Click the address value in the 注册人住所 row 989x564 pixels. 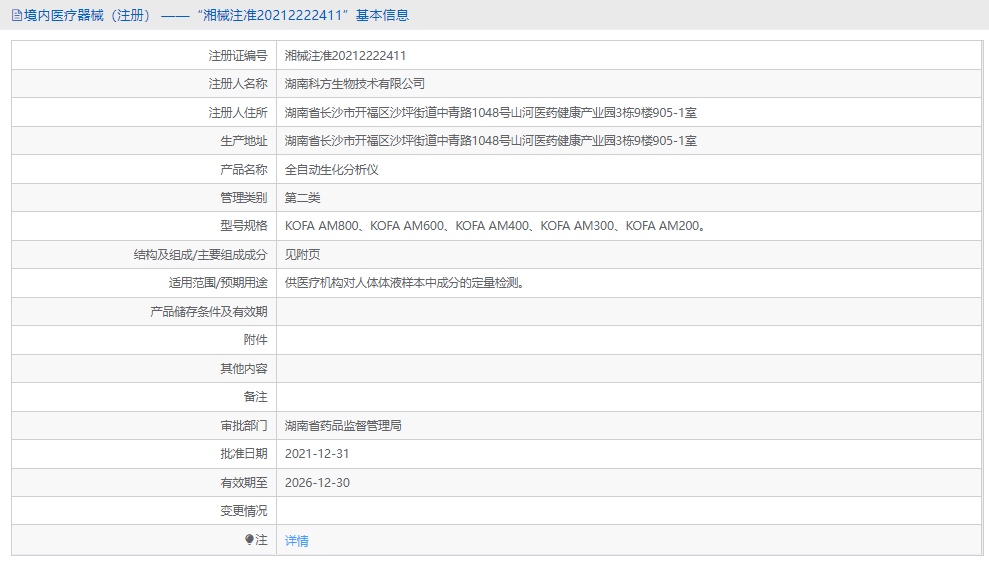point(491,113)
